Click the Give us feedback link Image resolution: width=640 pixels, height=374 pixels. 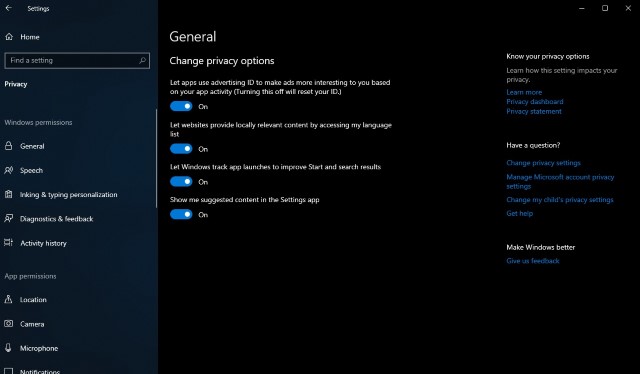[533, 261]
